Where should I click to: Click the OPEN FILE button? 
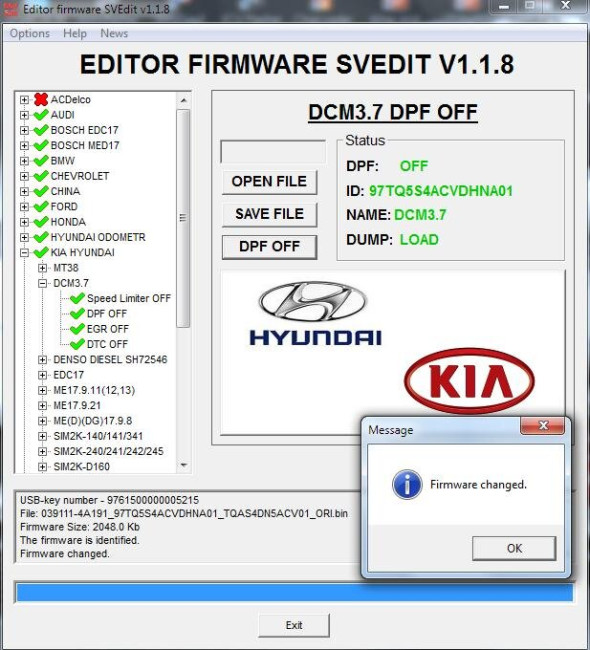click(270, 182)
